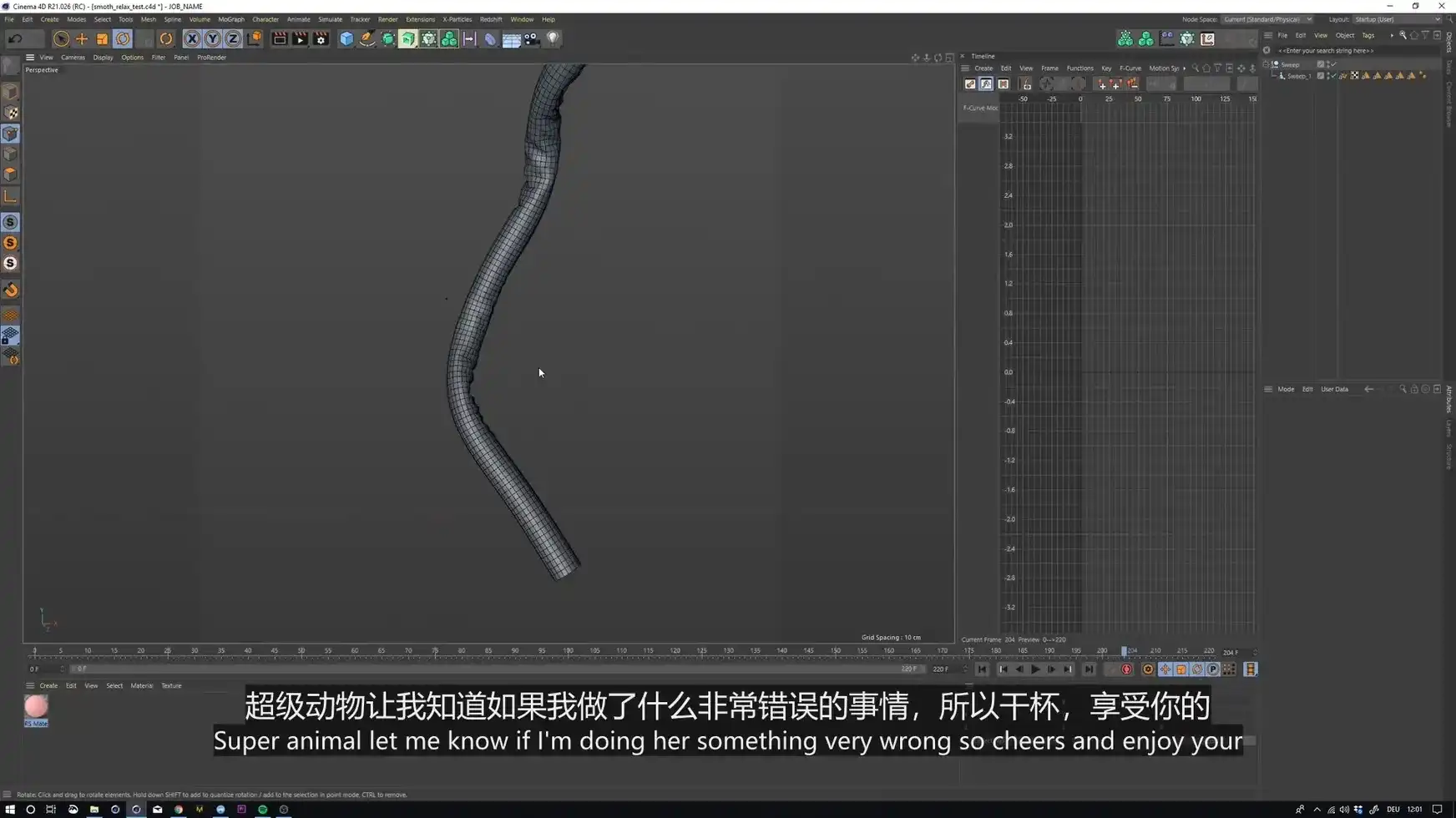Select Sweep_1 in the Timeline object list
Image resolution: width=1456 pixels, height=818 pixels.
coord(1299,76)
